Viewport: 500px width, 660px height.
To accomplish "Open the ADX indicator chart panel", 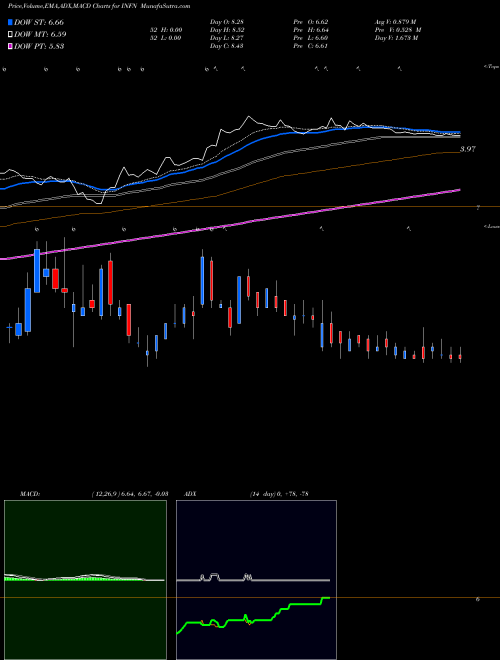I will click(256, 580).
